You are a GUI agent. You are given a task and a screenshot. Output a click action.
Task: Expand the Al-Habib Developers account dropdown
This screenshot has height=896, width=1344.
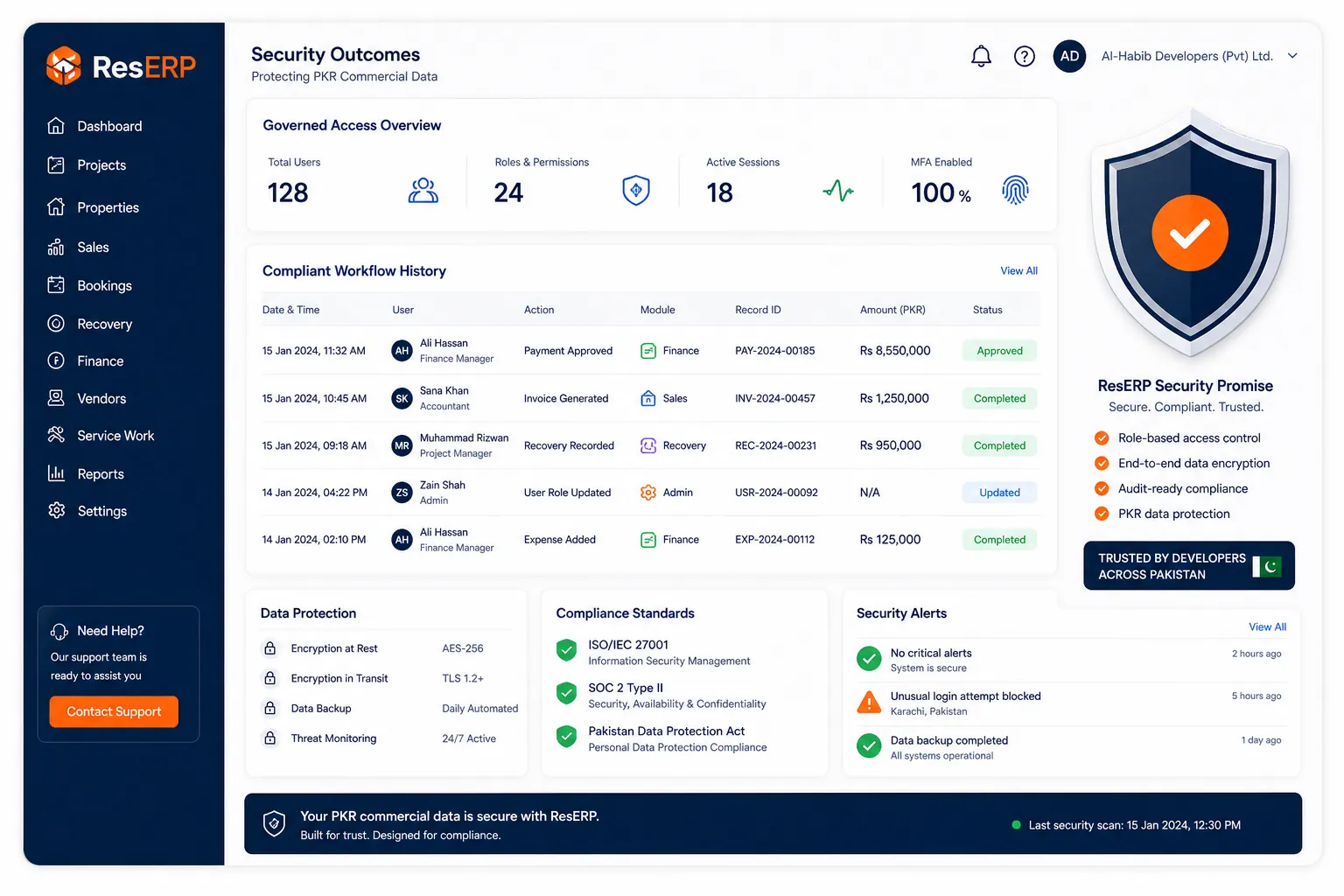(x=1292, y=56)
